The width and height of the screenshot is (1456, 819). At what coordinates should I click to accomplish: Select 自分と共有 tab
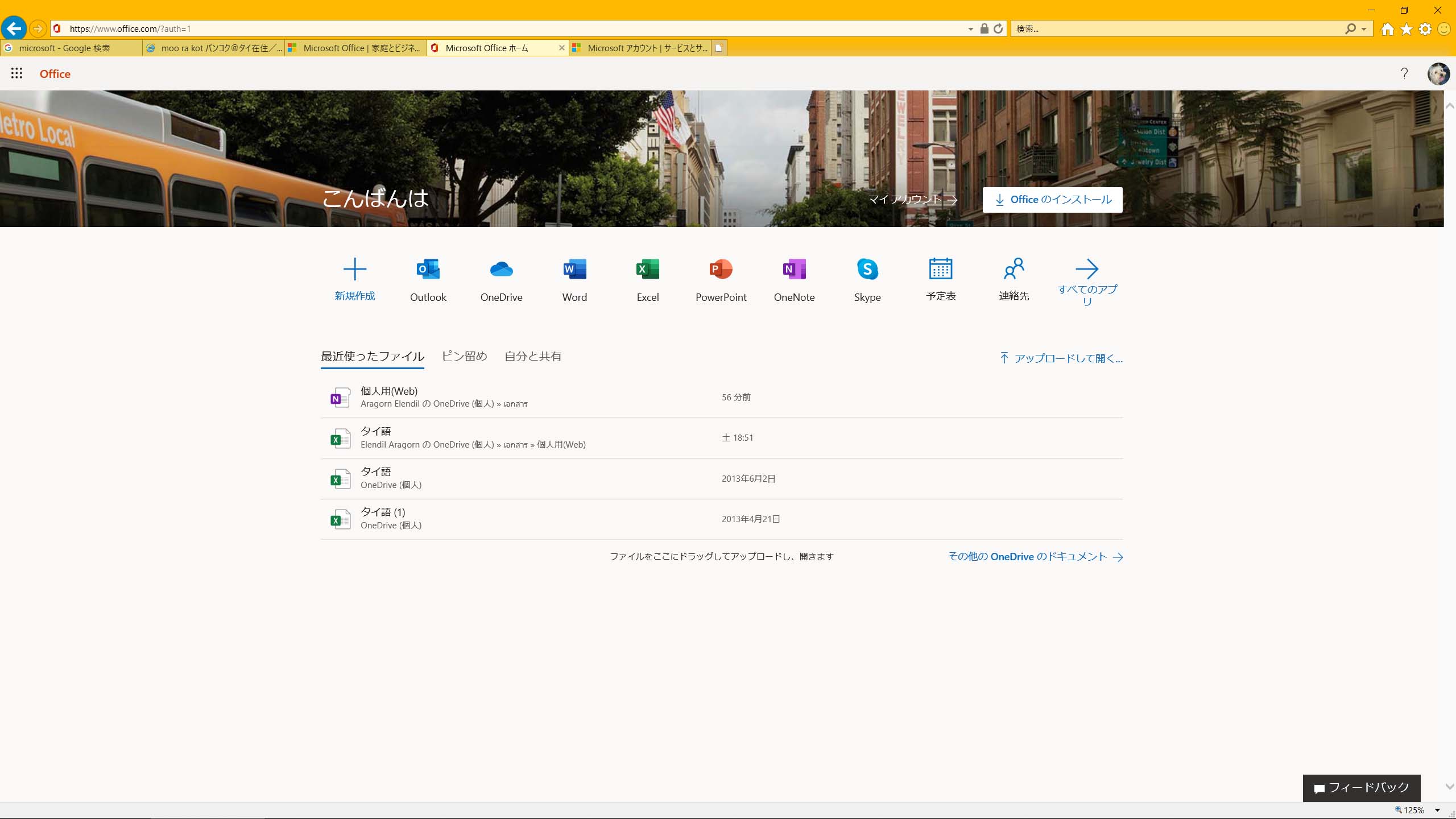[x=533, y=356]
